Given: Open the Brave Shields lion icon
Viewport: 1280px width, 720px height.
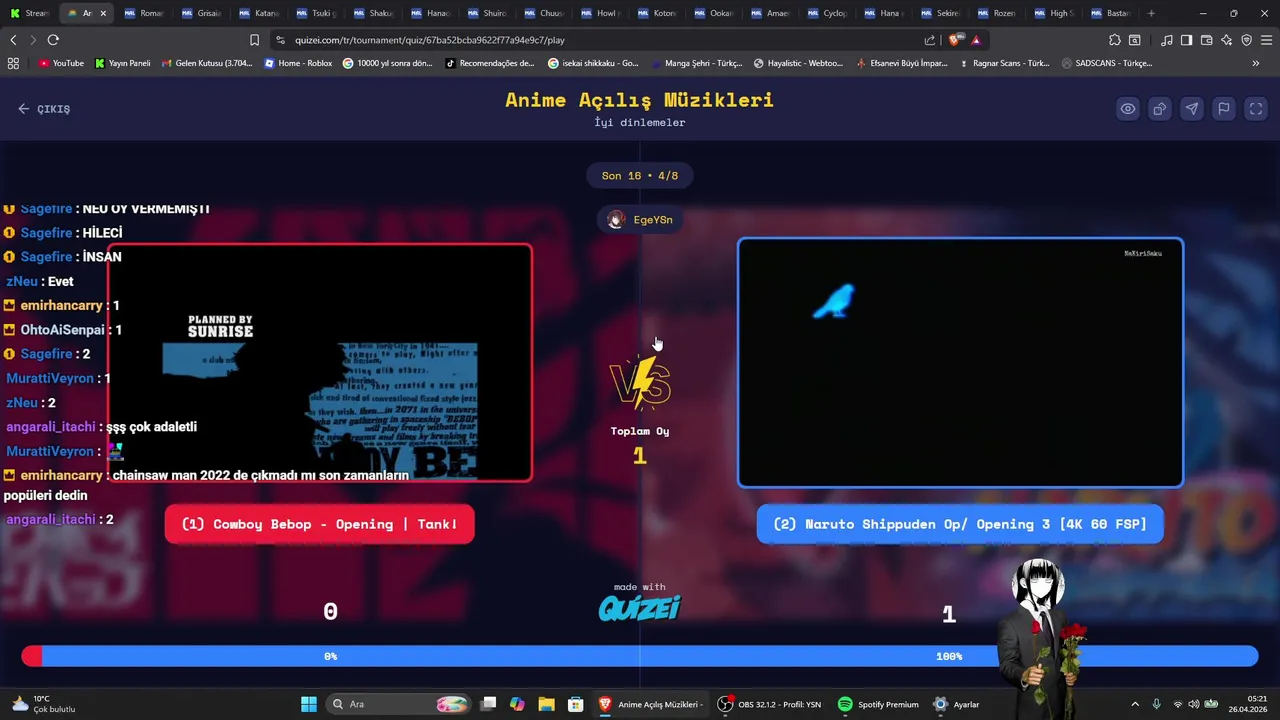Looking at the screenshot, I should pos(954,40).
